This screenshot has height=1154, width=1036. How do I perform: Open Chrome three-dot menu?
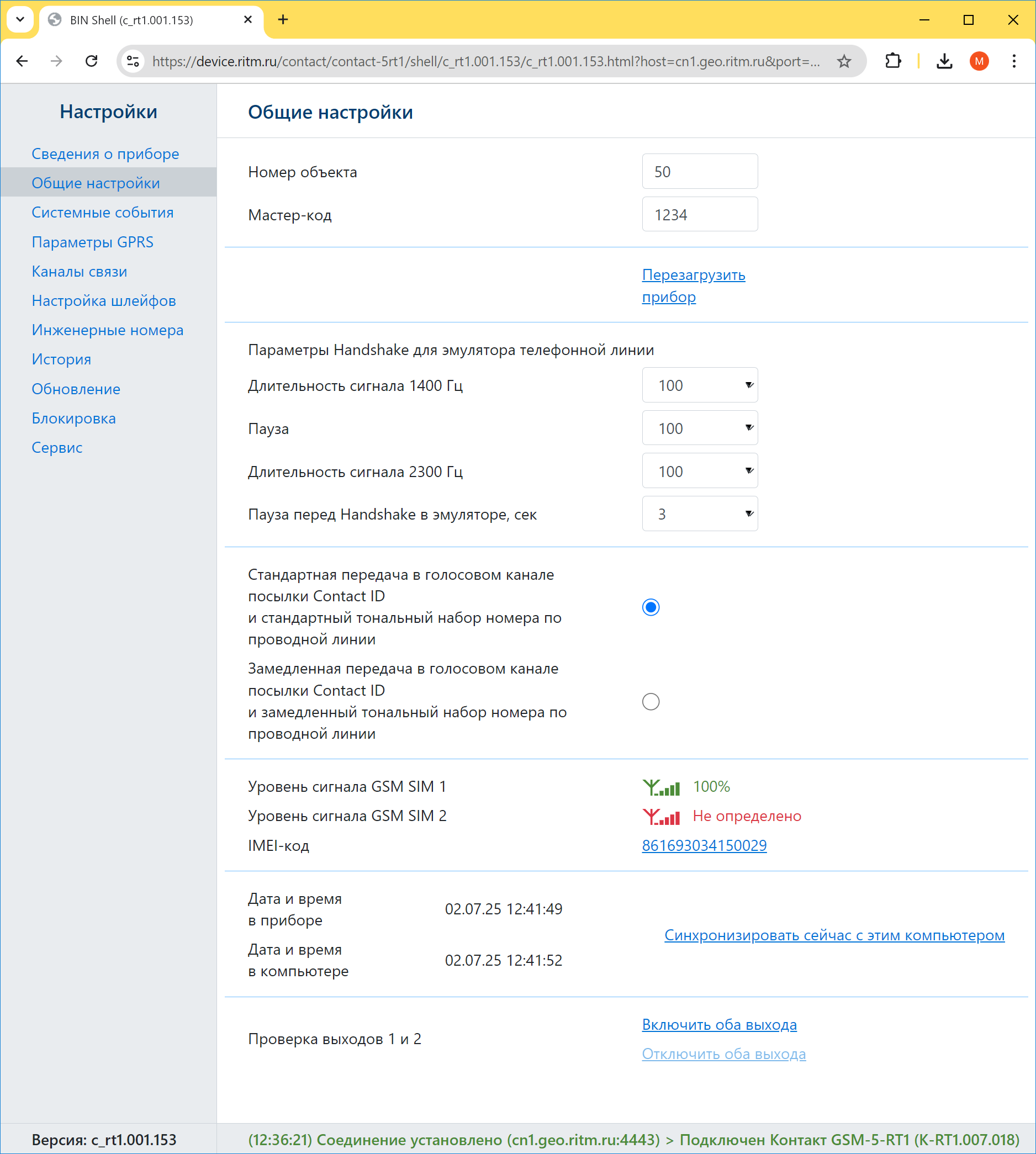point(1014,61)
